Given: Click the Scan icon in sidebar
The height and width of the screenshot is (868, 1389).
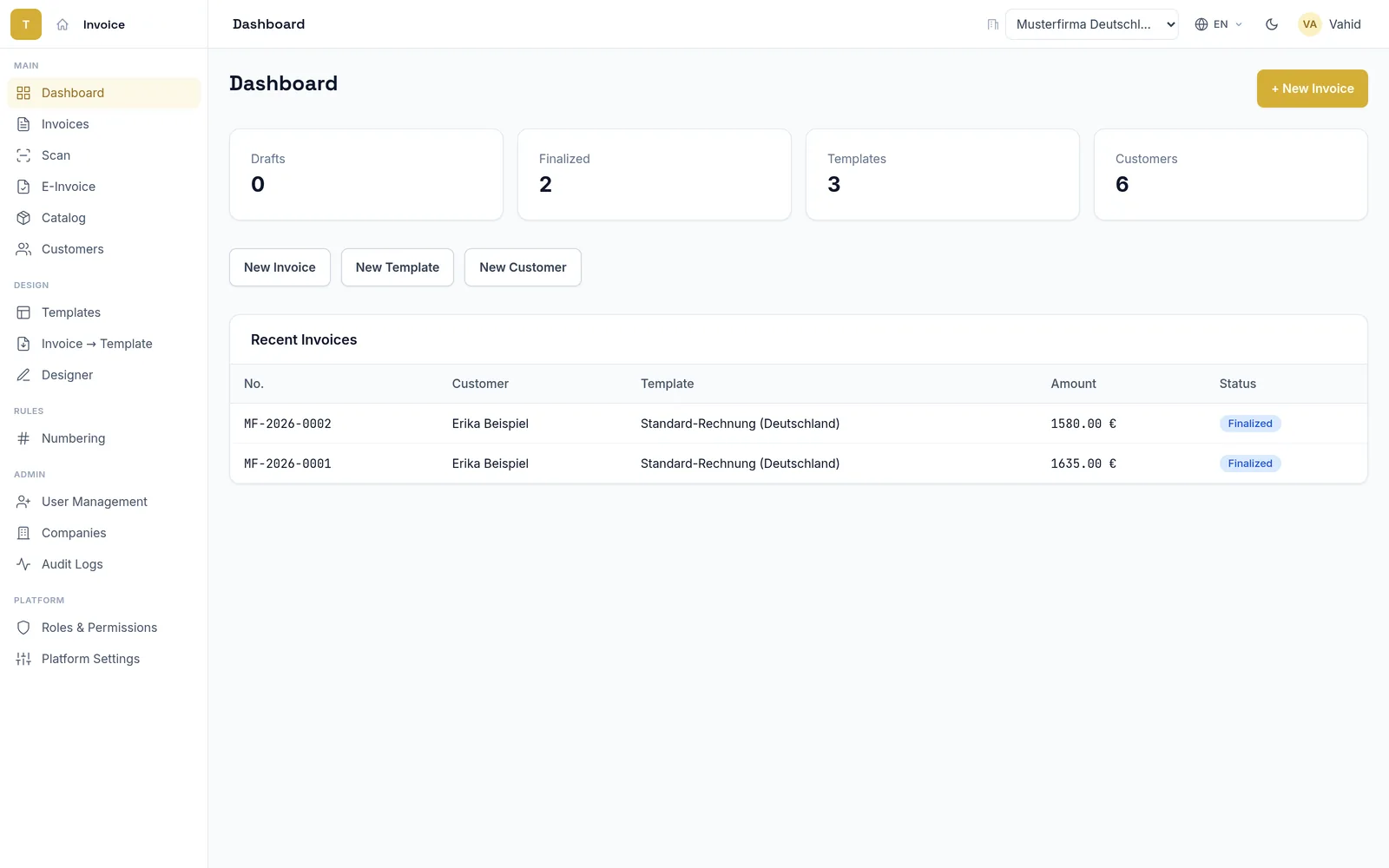Looking at the screenshot, I should [23, 155].
